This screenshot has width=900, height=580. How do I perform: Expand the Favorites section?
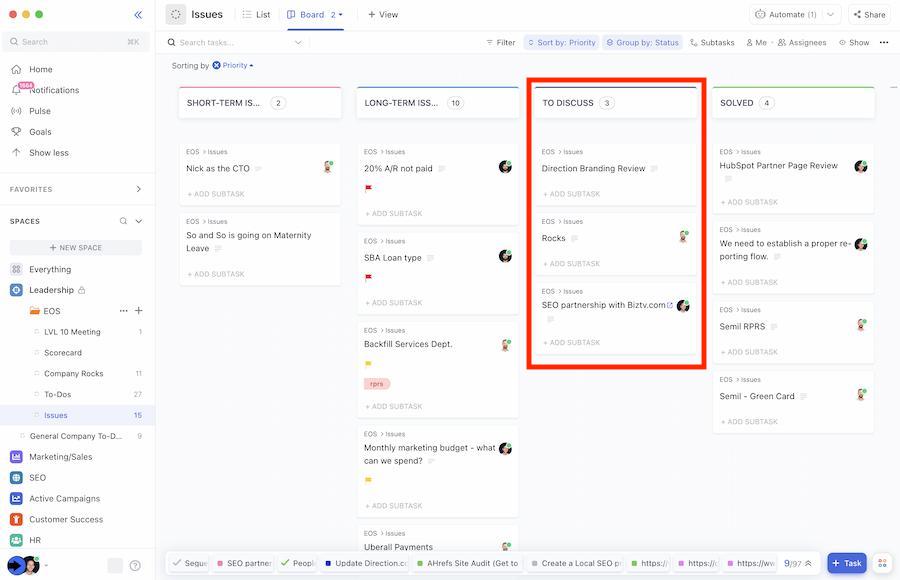coord(138,189)
